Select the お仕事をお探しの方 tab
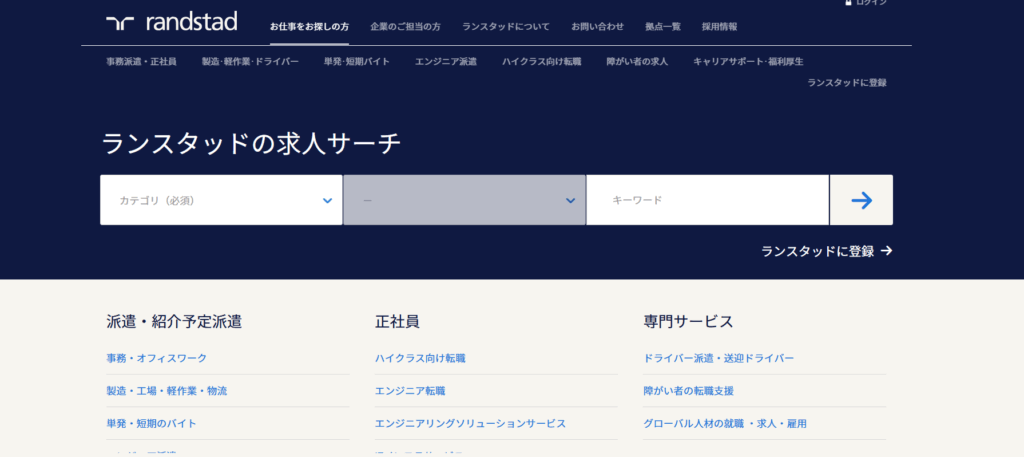The image size is (1024, 457). point(309,26)
